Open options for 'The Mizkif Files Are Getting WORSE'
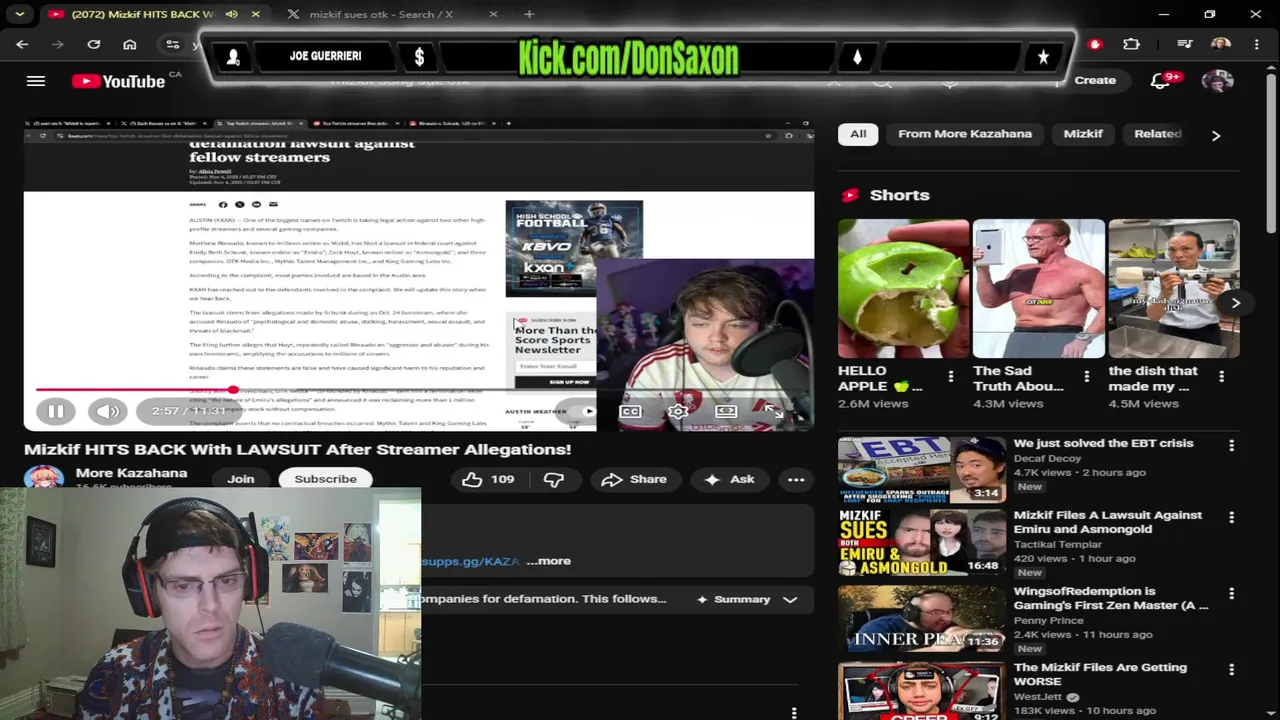This screenshot has width=1280, height=720. 1231,669
